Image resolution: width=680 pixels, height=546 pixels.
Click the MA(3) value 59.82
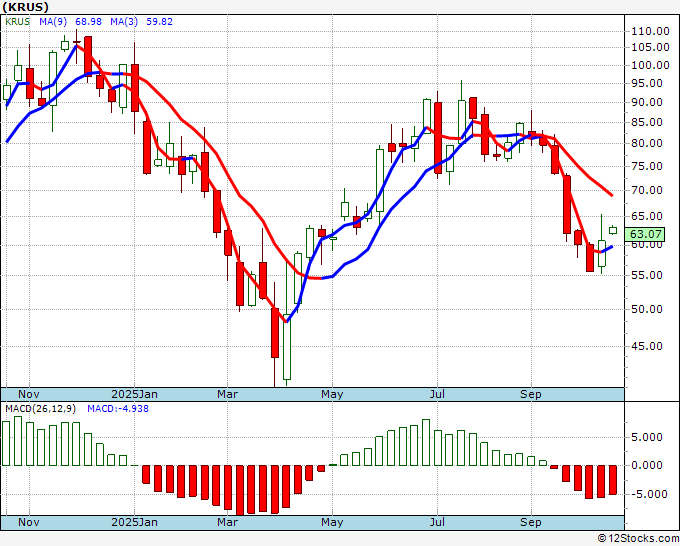(x=159, y=22)
